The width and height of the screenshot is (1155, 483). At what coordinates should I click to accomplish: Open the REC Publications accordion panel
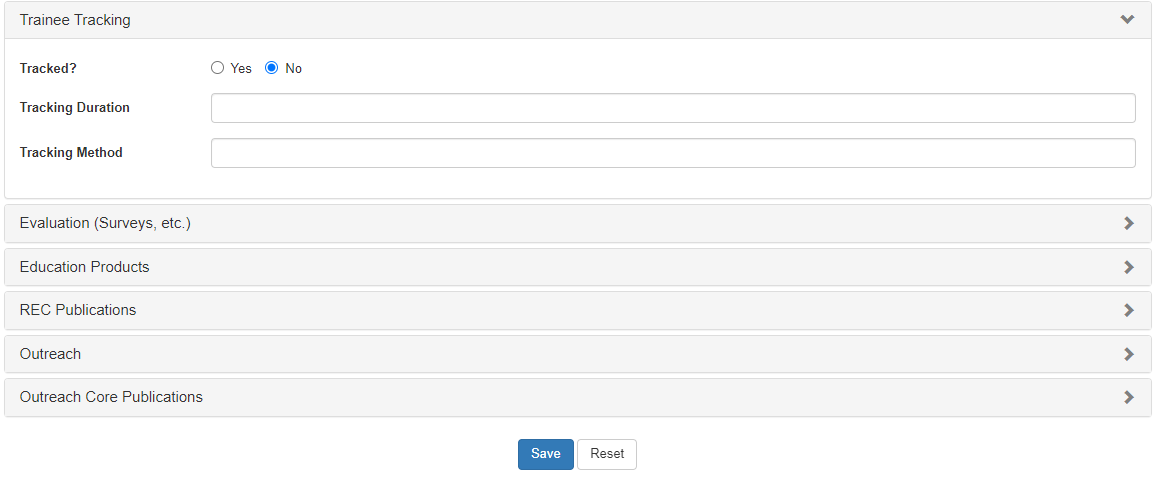78,310
